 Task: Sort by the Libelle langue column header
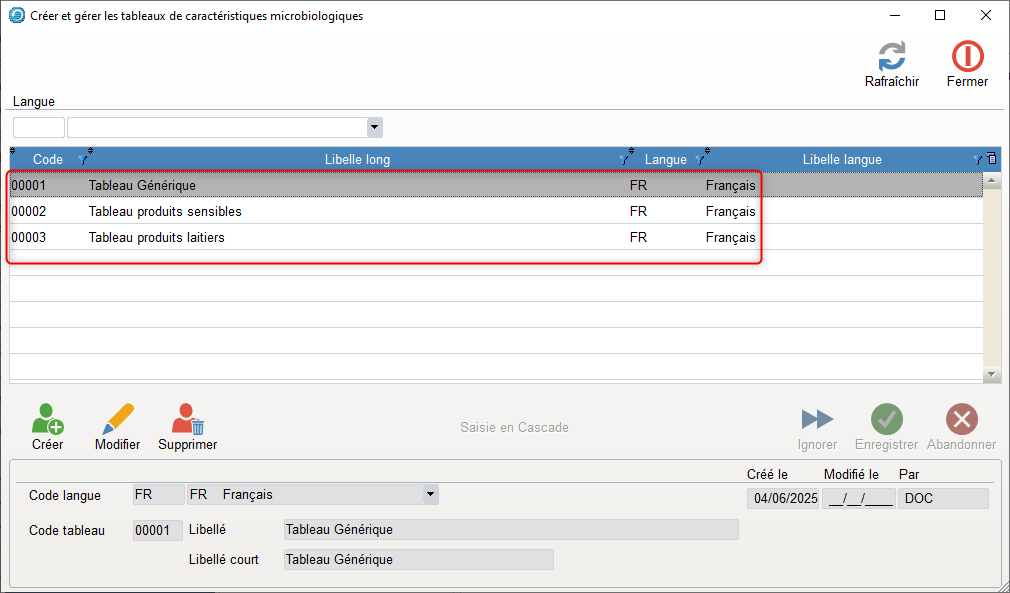842,160
